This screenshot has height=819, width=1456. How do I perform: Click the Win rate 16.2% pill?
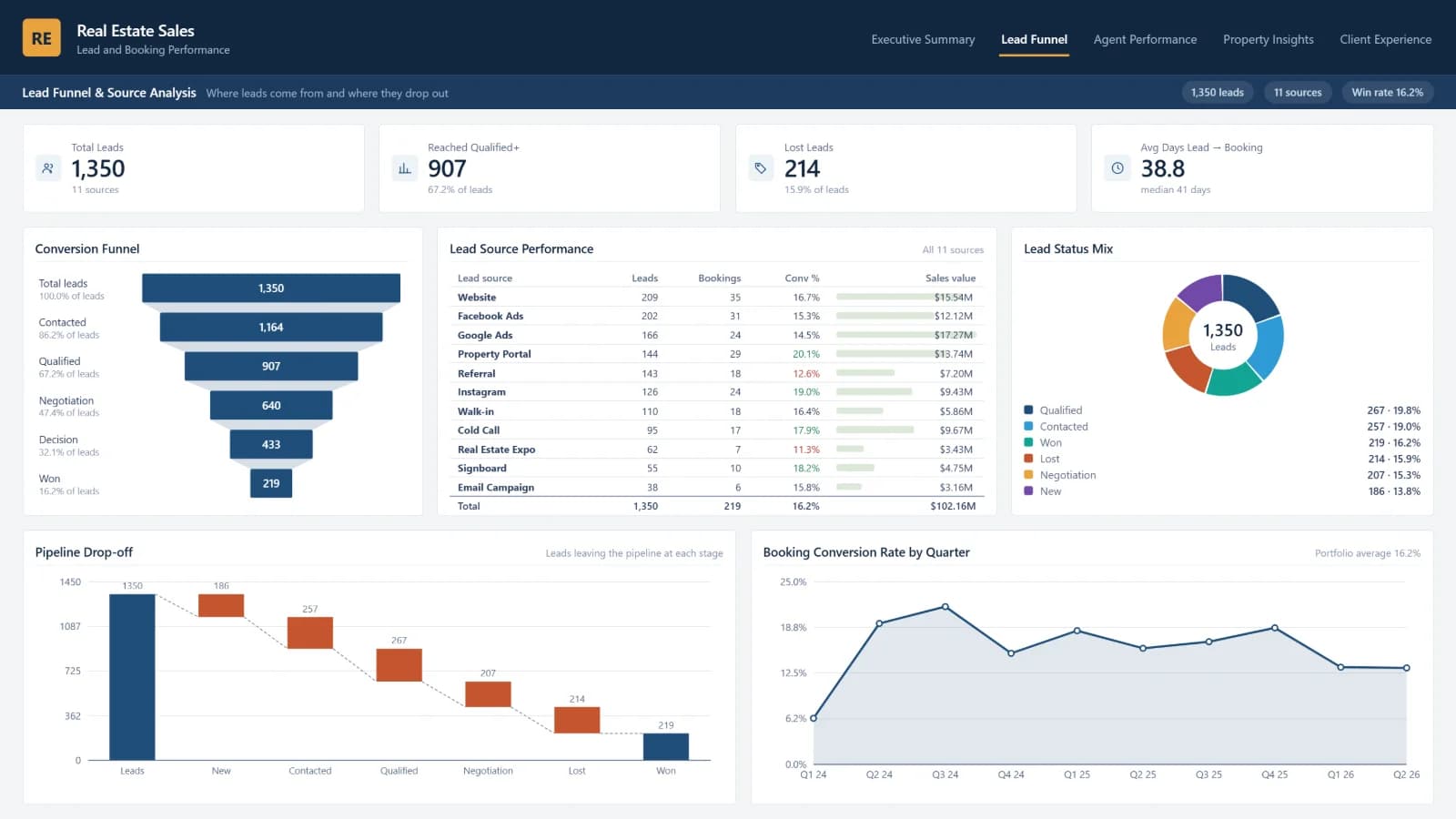point(1387,92)
